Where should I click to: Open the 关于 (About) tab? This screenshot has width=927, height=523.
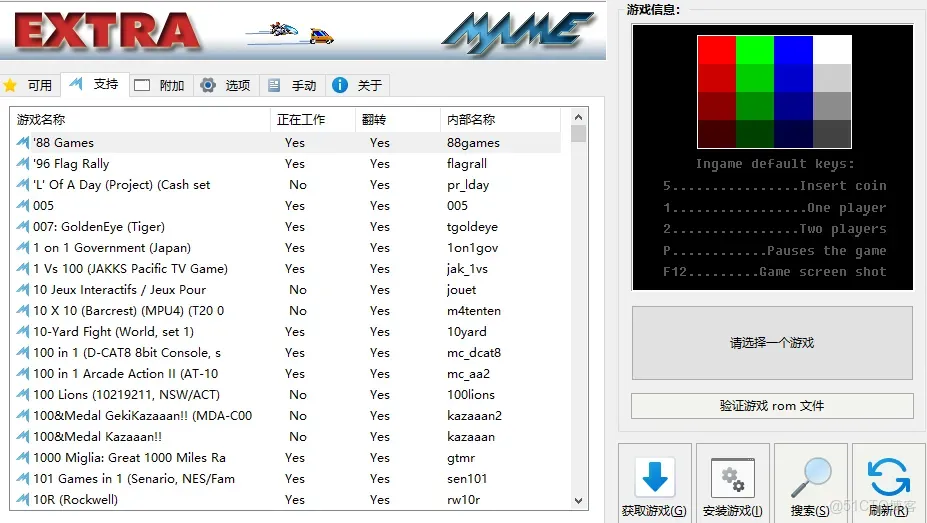[358, 85]
